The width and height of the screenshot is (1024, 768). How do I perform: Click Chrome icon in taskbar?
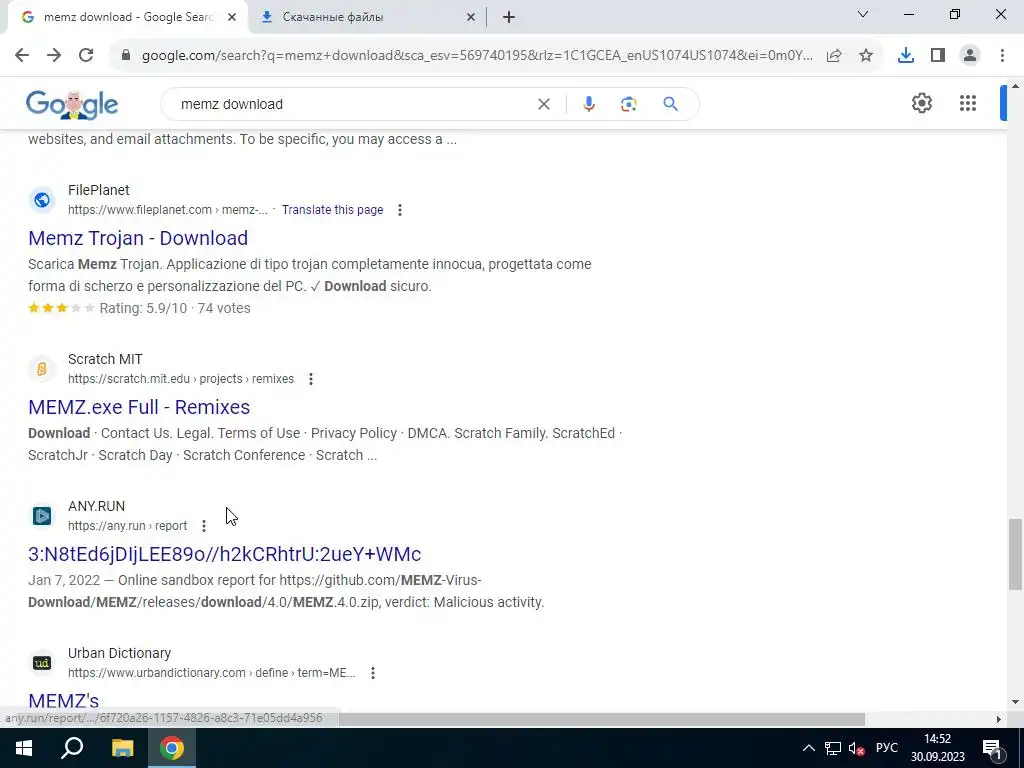pos(172,748)
